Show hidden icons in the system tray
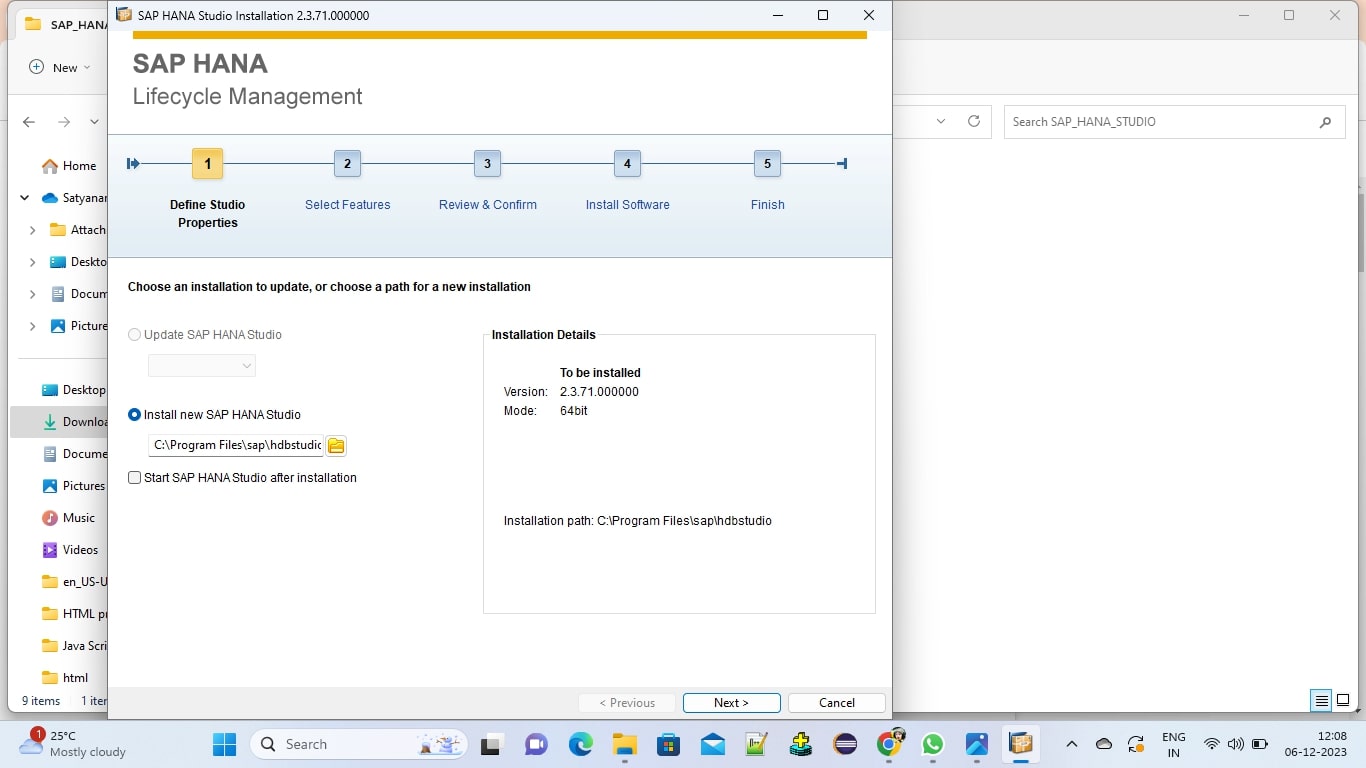The height and width of the screenshot is (768, 1366). (1070, 744)
